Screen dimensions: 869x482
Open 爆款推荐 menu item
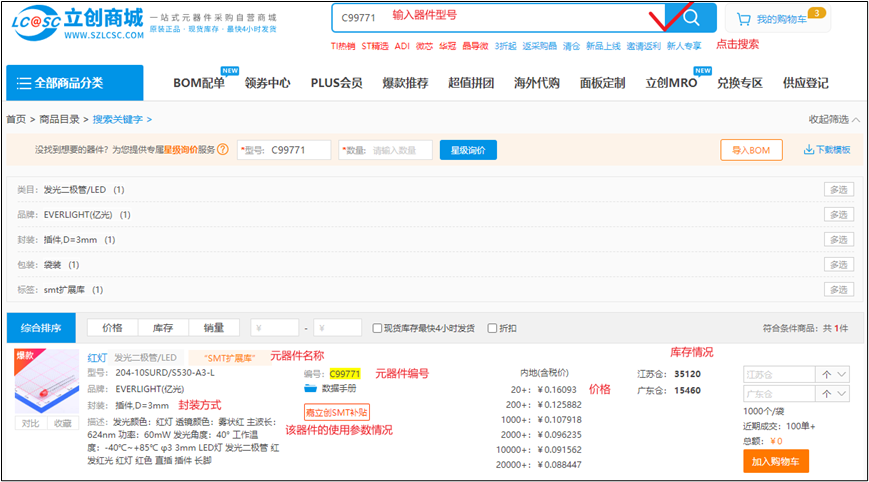click(405, 83)
